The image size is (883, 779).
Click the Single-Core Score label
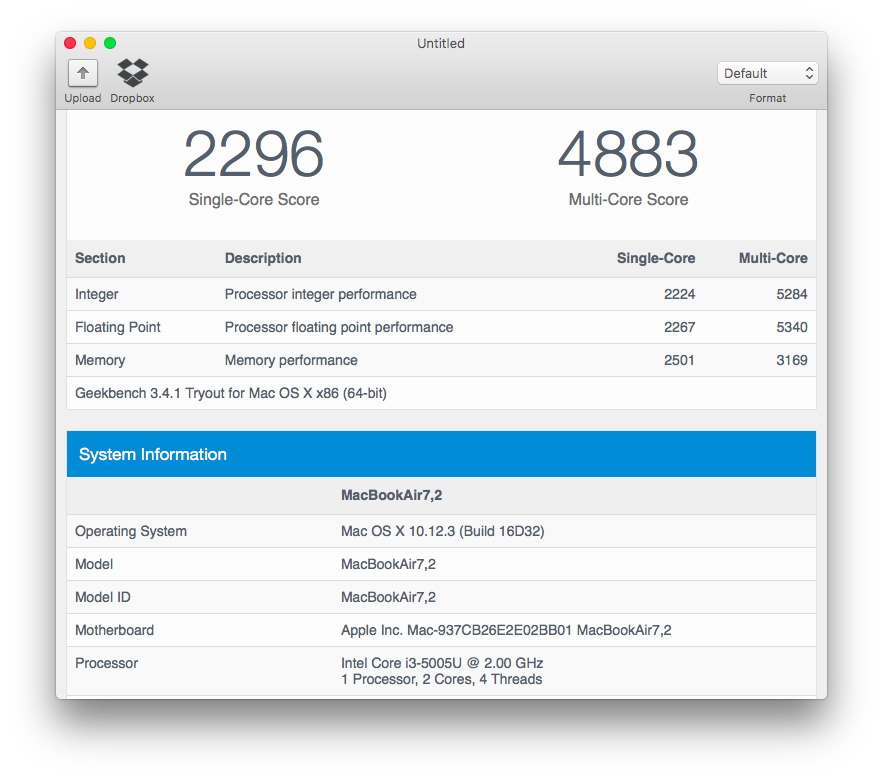point(254,199)
